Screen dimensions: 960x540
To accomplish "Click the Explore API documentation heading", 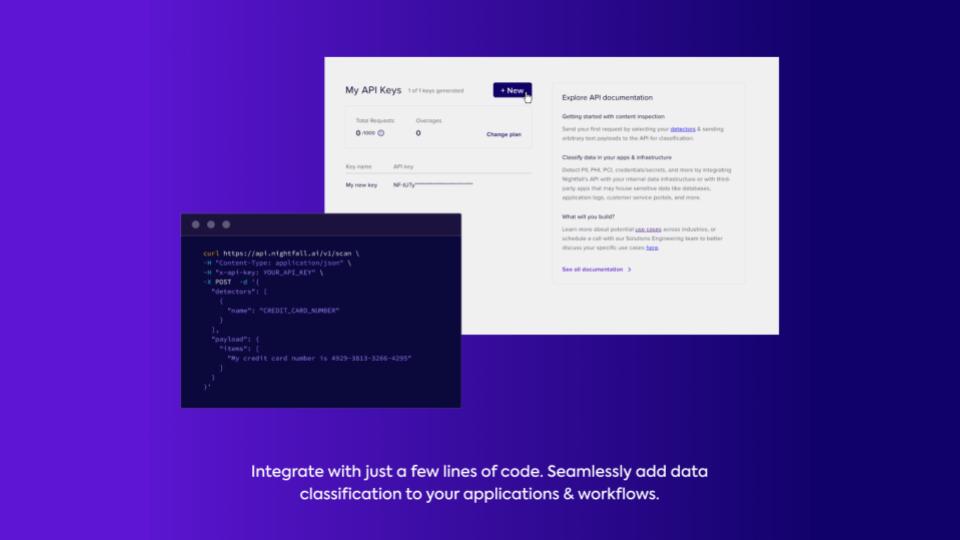I will [x=607, y=98].
